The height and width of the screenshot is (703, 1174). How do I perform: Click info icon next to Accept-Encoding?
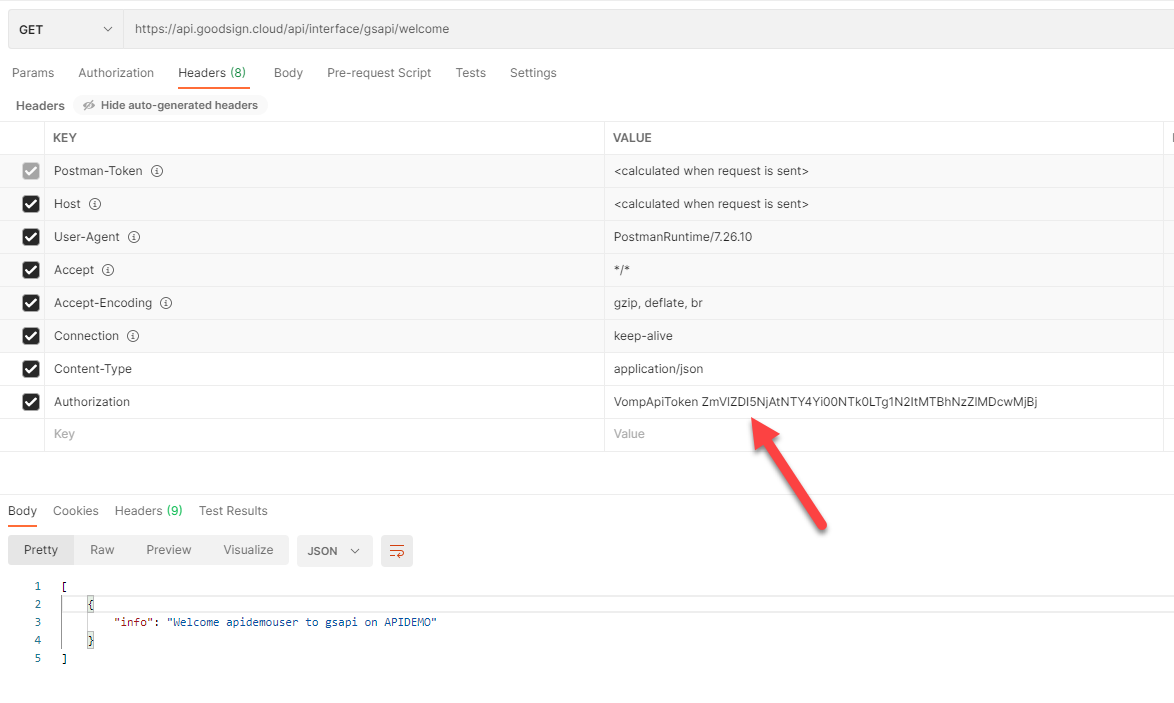coord(166,303)
